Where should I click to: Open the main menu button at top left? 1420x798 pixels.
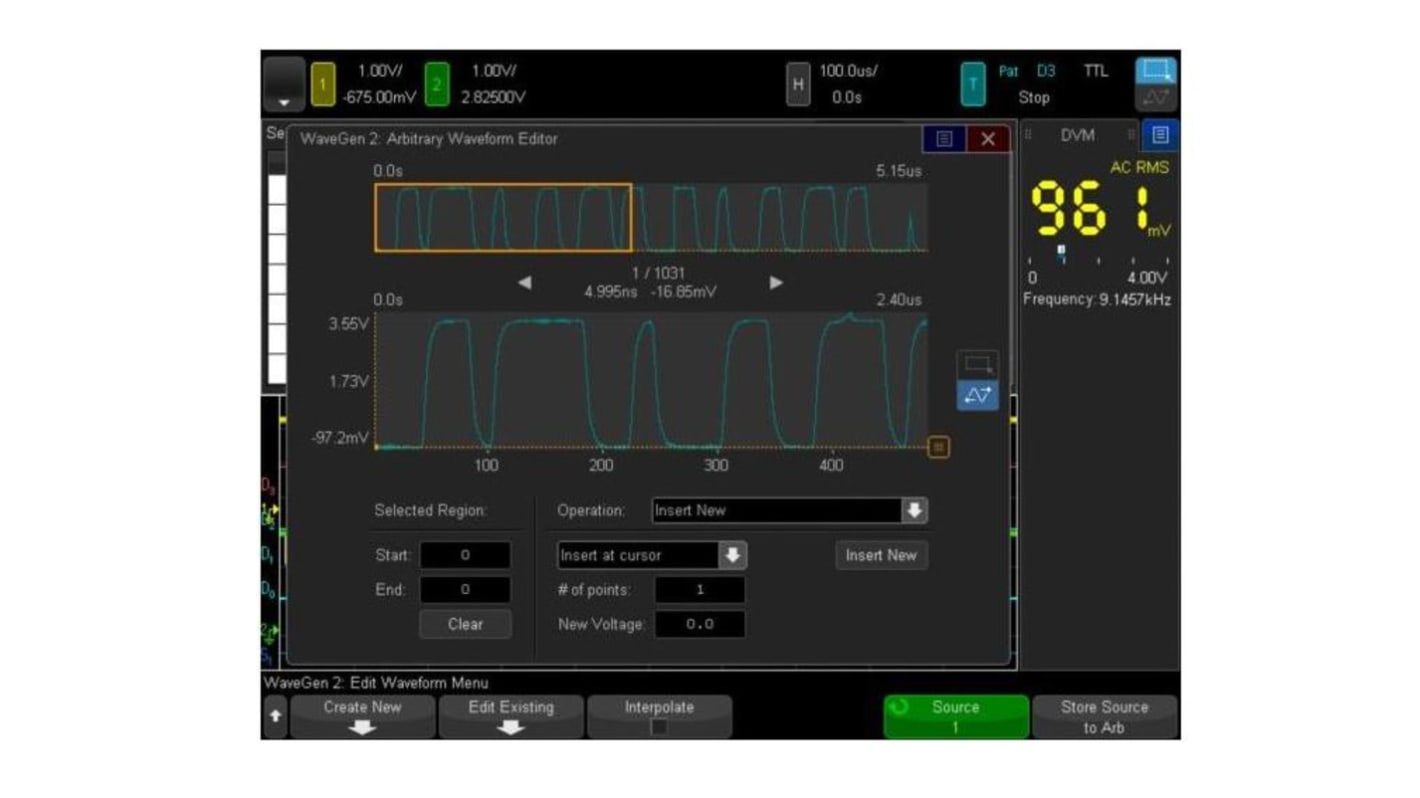[x=283, y=84]
